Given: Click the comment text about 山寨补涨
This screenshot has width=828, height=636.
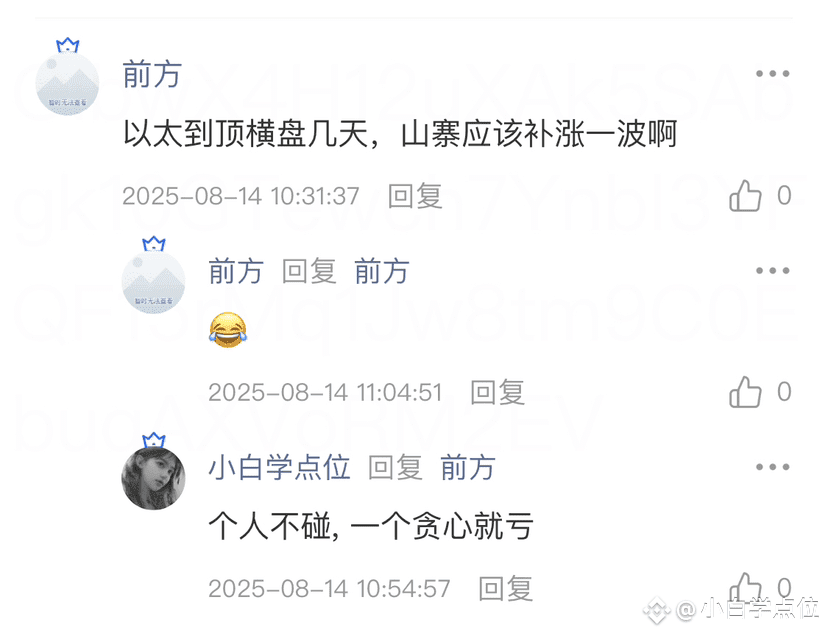Looking at the screenshot, I should (x=400, y=134).
